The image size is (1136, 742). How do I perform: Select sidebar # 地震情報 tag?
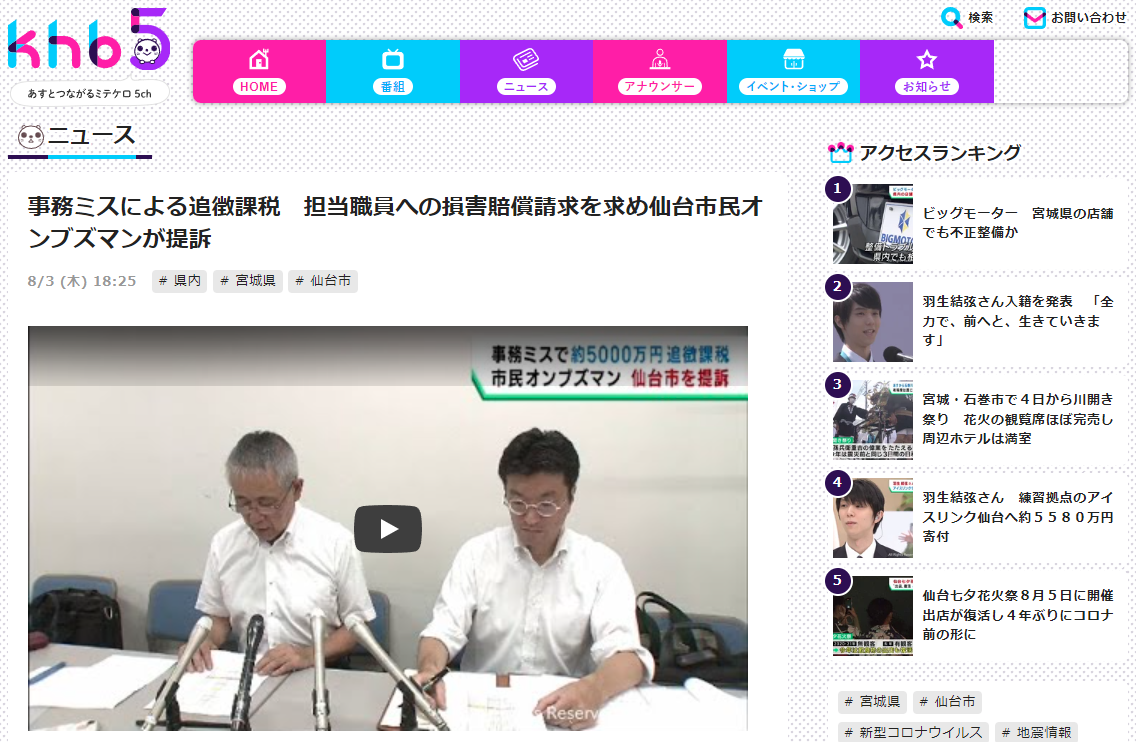click(x=1036, y=732)
